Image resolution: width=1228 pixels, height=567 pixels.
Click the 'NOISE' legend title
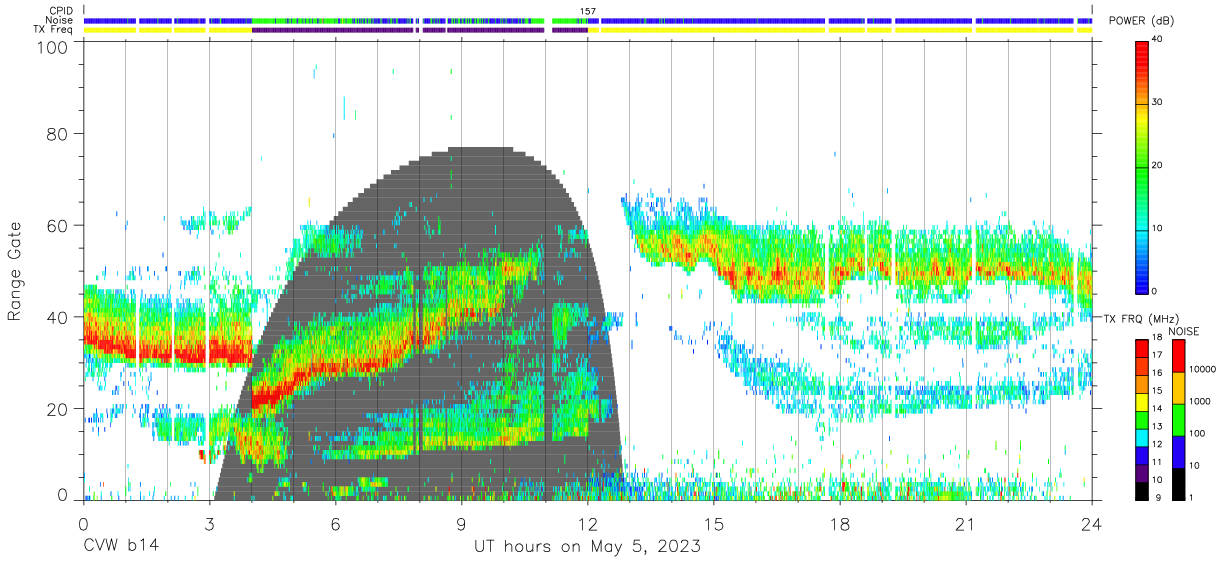tap(1184, 331)
